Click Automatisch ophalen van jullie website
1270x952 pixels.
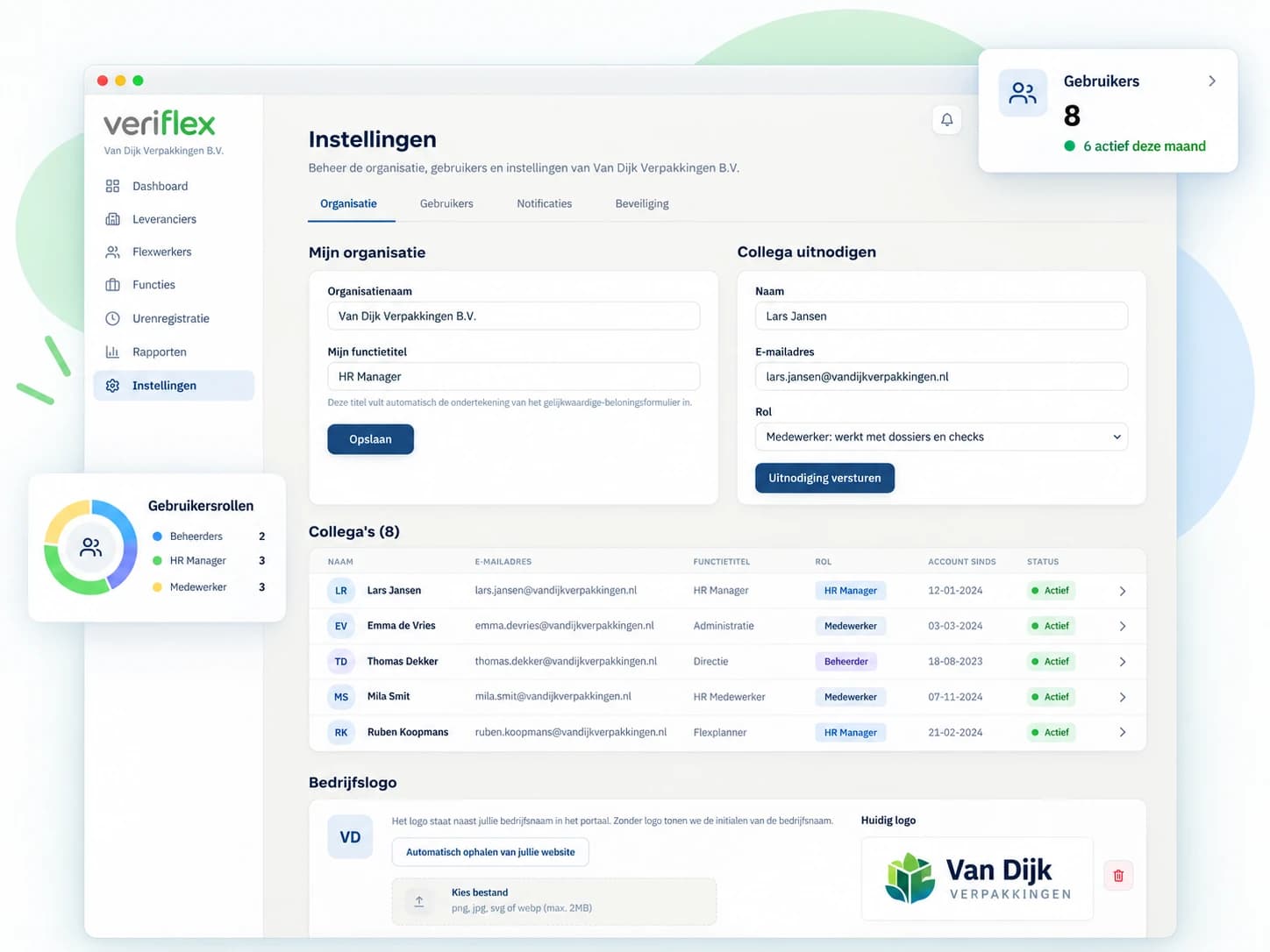click(x=490, y=852)
